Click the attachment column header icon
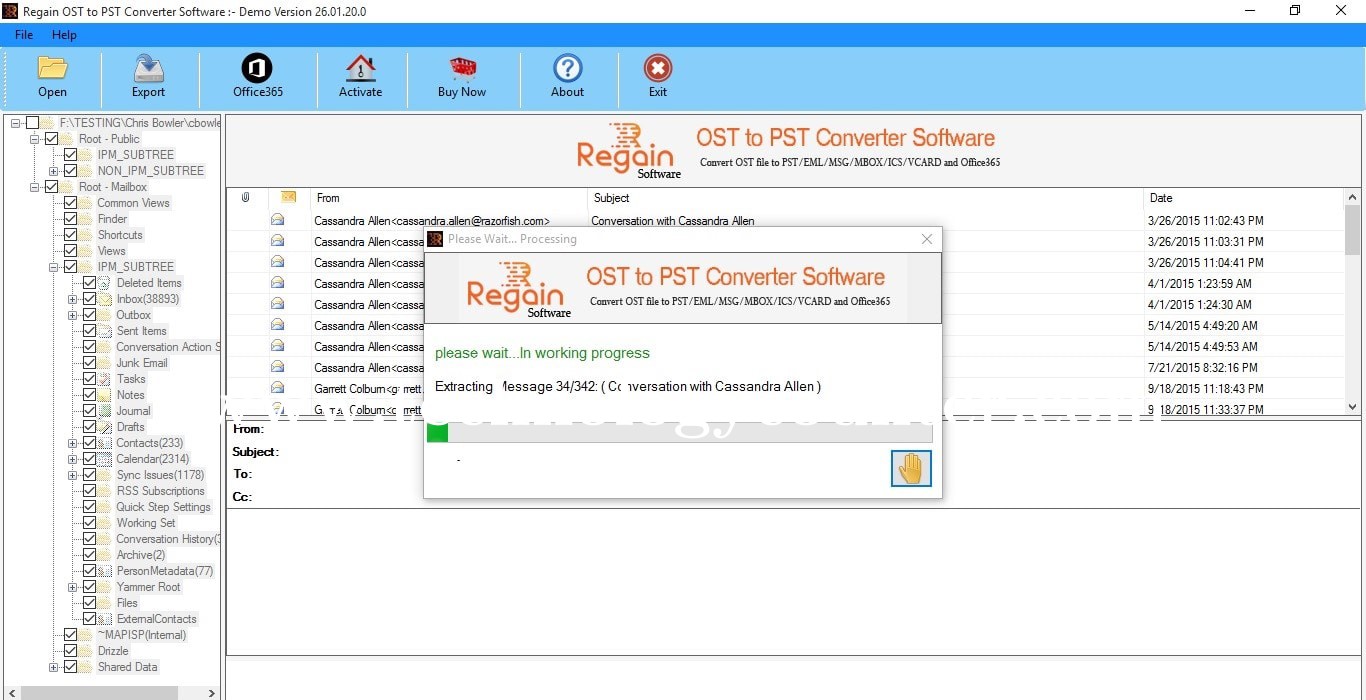This screenshot has height=700, width=1366. pos(246,198)
